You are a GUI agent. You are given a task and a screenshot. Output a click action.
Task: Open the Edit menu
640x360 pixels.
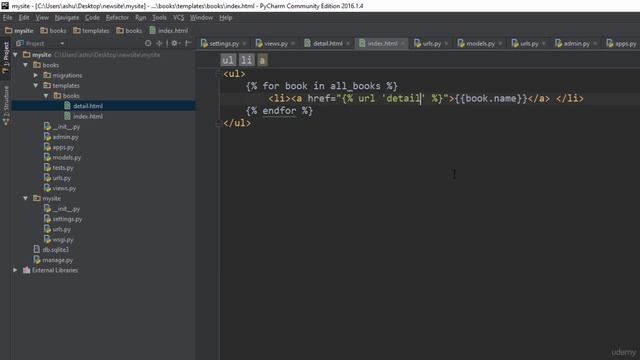(x=24, y=18)
